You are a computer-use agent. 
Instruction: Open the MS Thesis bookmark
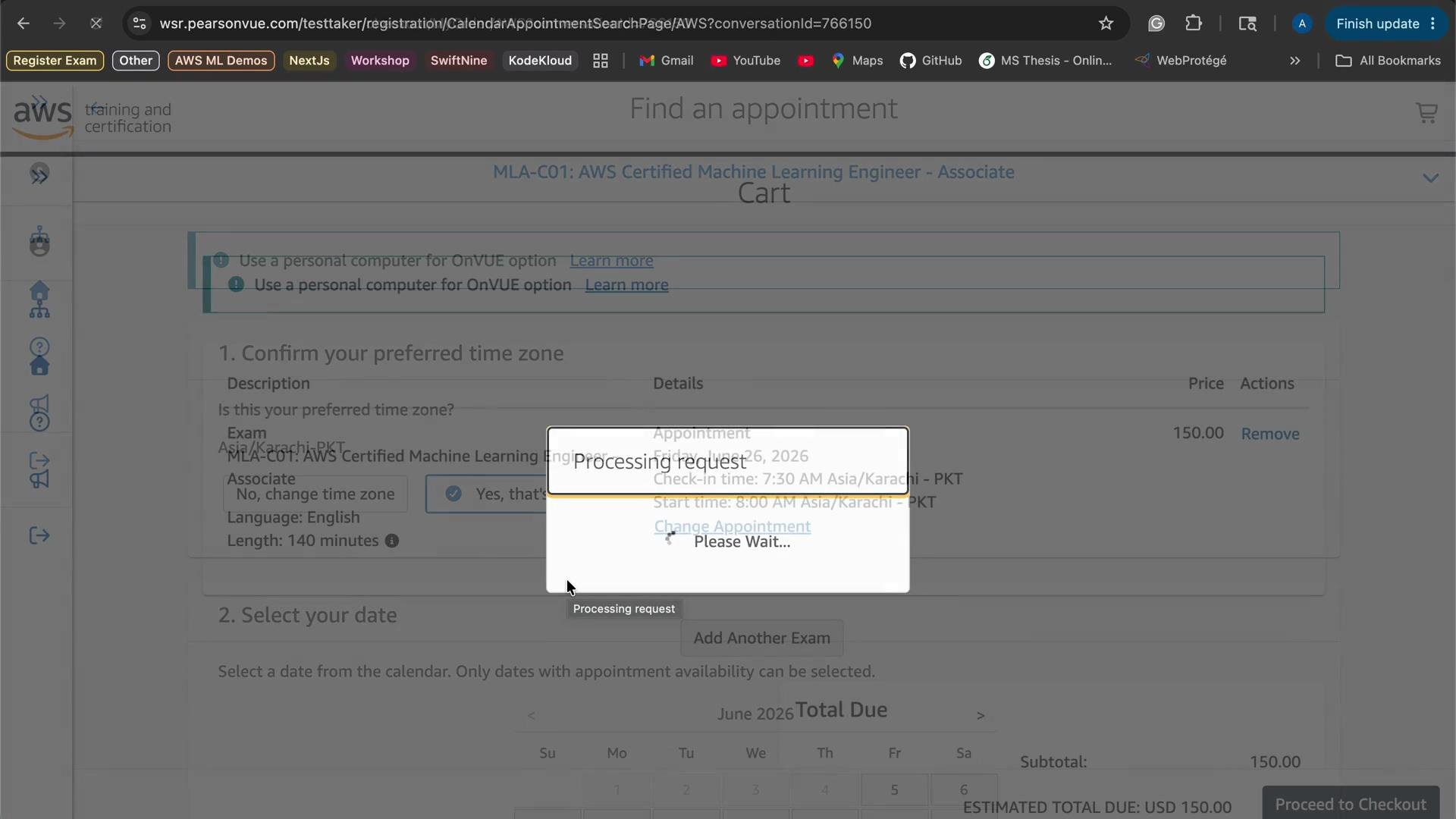1046,61
